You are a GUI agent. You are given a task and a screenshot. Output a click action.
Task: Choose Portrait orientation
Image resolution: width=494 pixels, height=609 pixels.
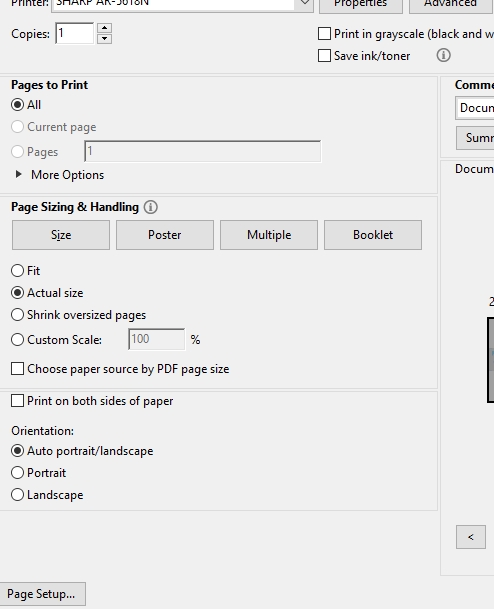click(x=17, y=473)
